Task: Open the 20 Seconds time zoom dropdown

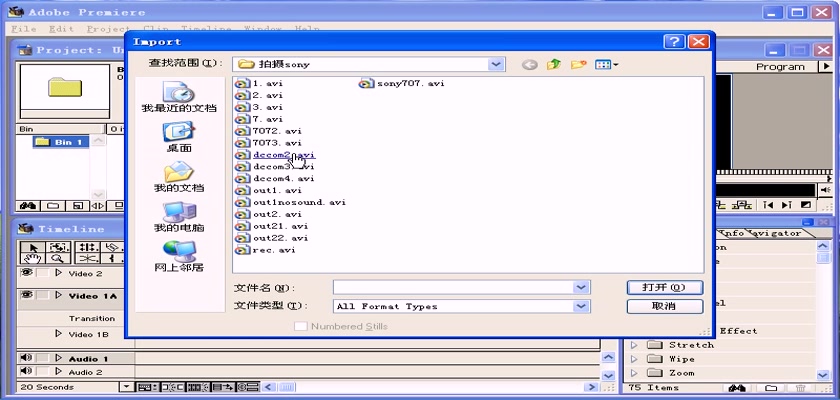Action: [126, 387]
